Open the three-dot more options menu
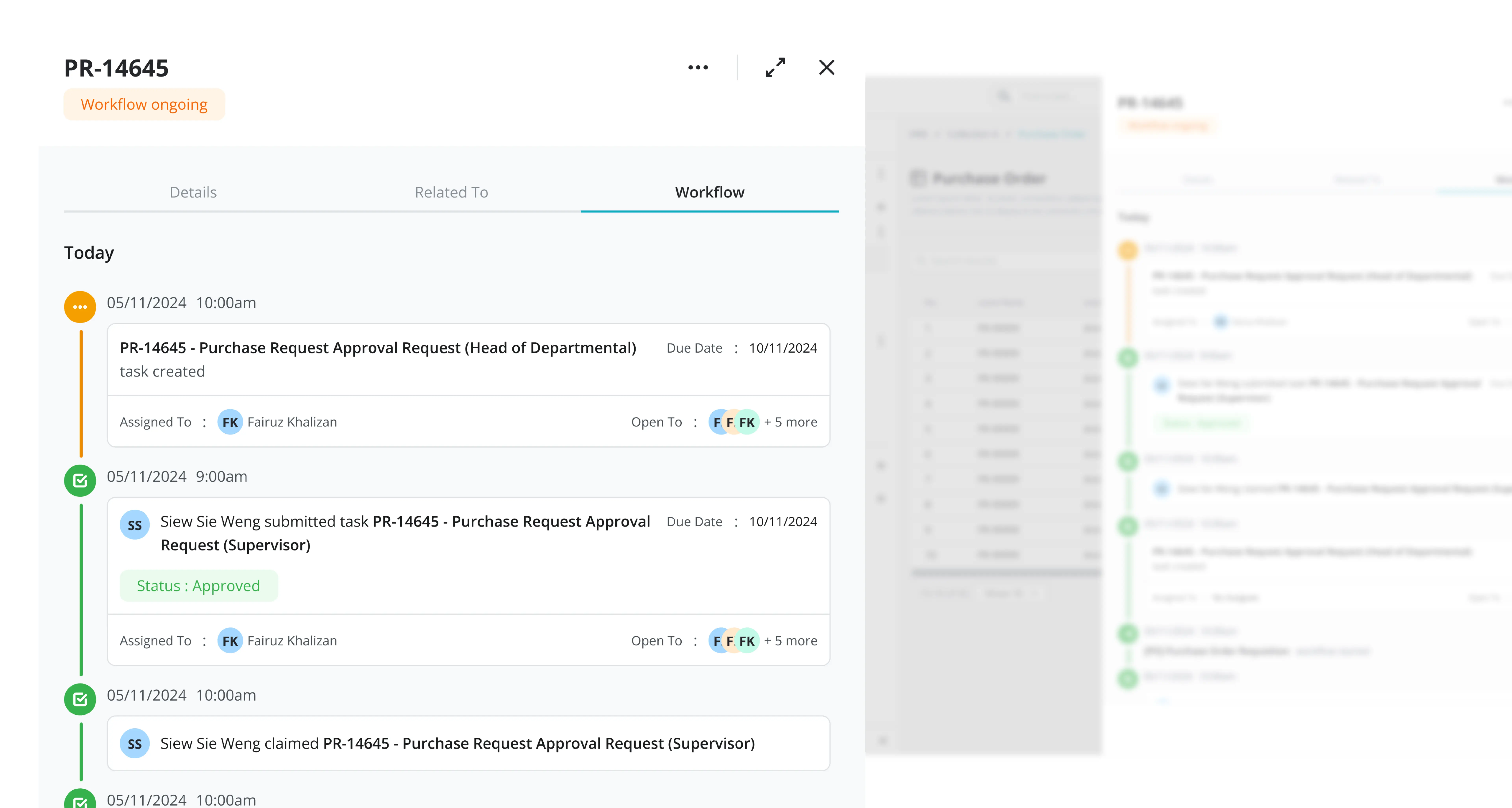This screenshot has width=1512, height=808. tap(698, 68)
